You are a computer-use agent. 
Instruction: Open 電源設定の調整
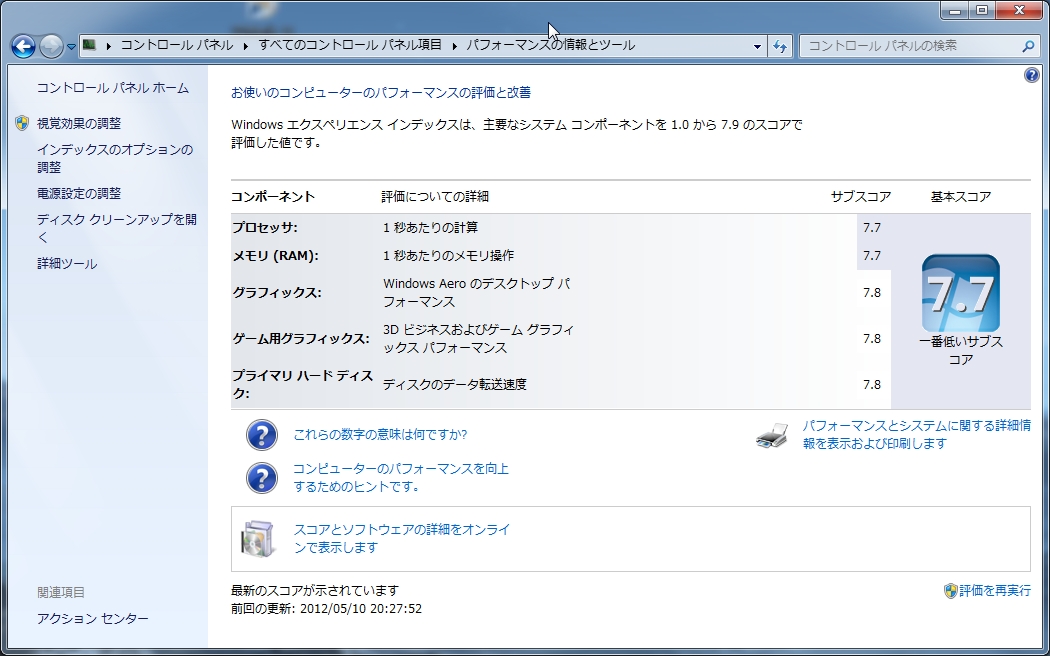click(79, 193)
